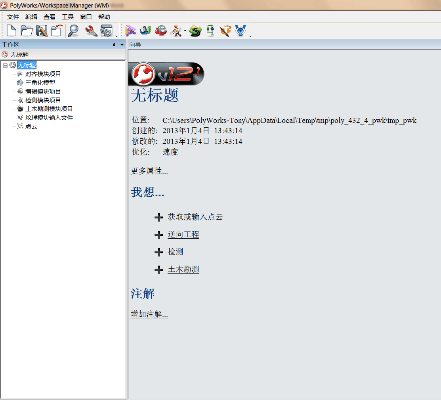The image size is (441, 400).
Task: Collapse the 无标题 workspace tree node
Action: tap(5, 65)
